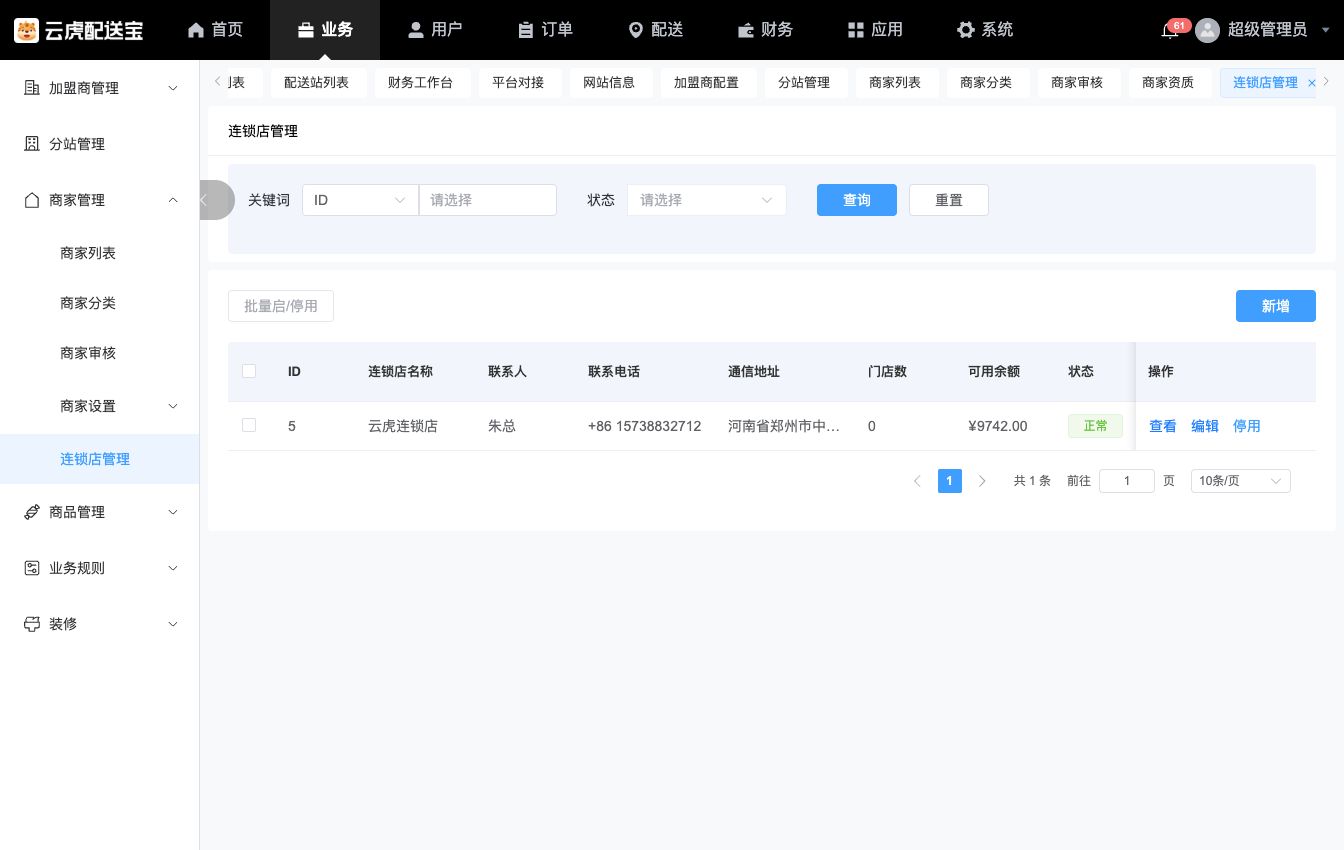1344x850 pixels.
Task: Close the 连锁店管理 tab
Action: pos(1312,83)
